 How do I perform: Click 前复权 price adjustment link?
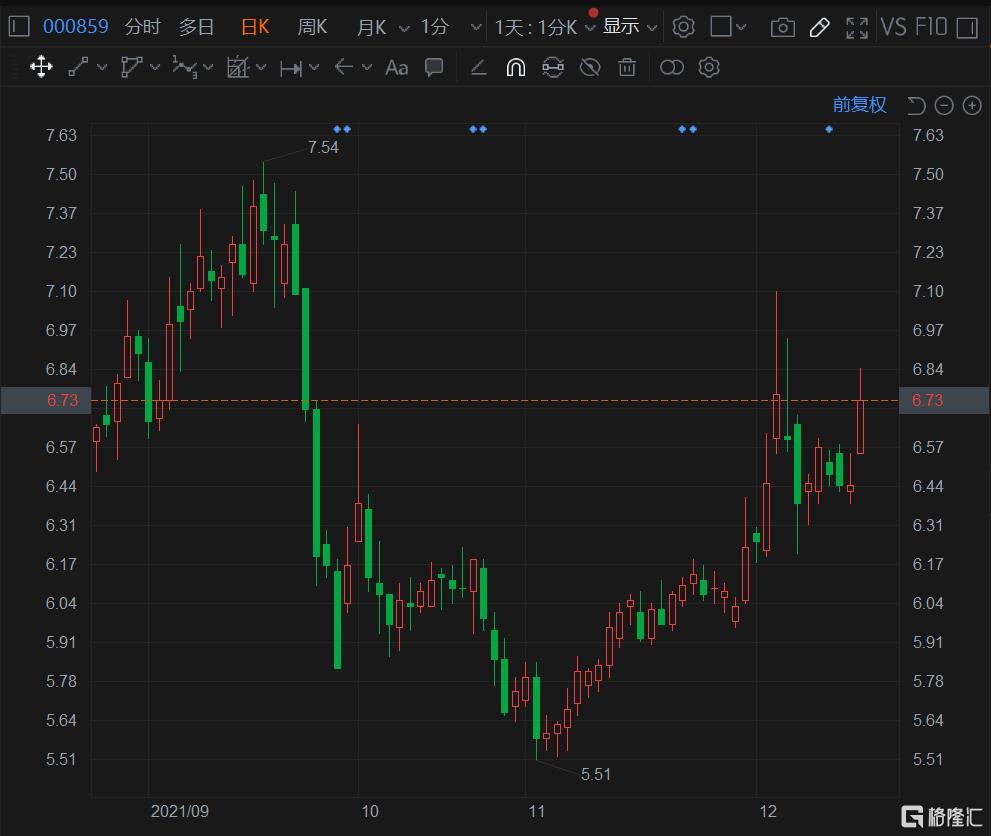pyautogui.click(x=860, y=105)
